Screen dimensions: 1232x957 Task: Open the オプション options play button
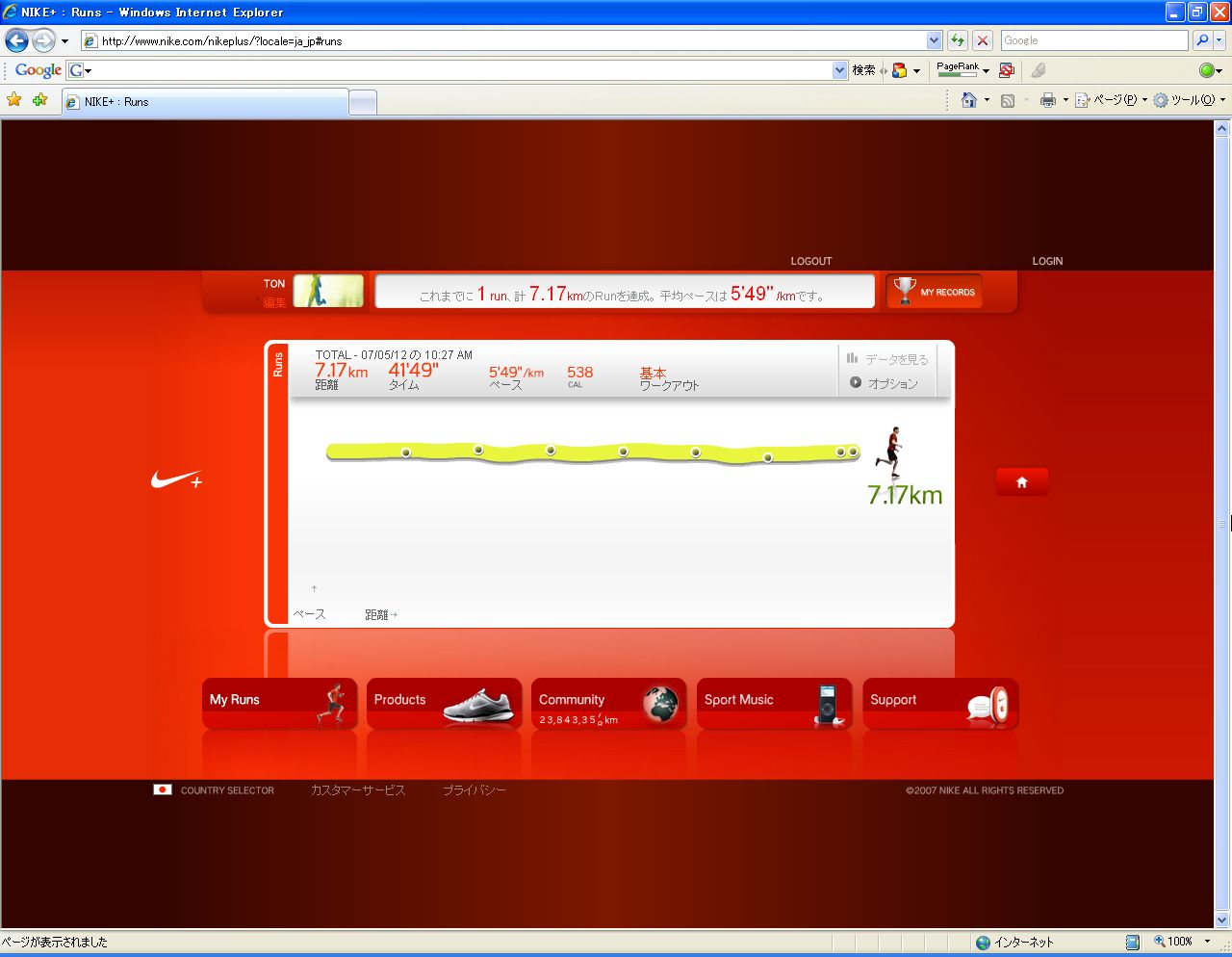(x=884, y=383)
